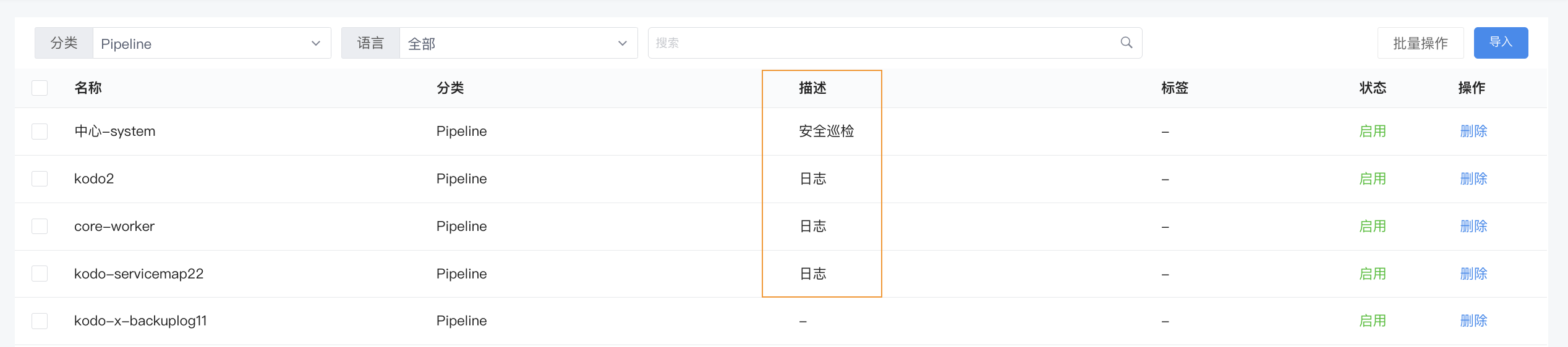Expand the Pipeline category dropdown arrow

pyautogui.click(x=316, y=43)
